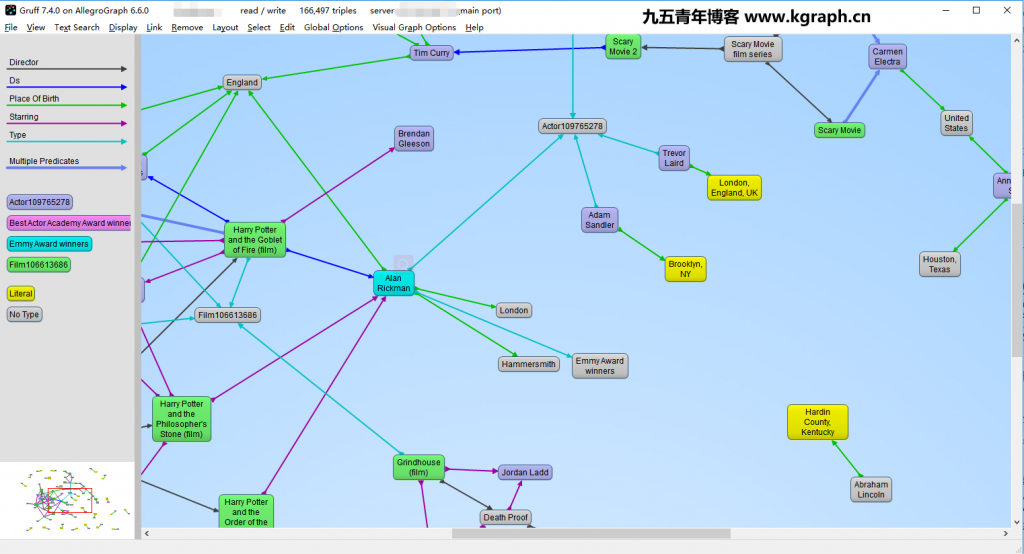Select the Alan Rickman node
The image size is (1024, 554).
click(394, 284)
